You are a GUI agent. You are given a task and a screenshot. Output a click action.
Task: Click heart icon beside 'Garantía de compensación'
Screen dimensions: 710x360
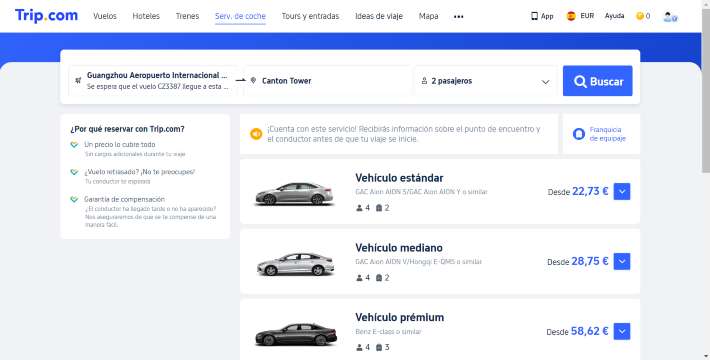[74, 199]
